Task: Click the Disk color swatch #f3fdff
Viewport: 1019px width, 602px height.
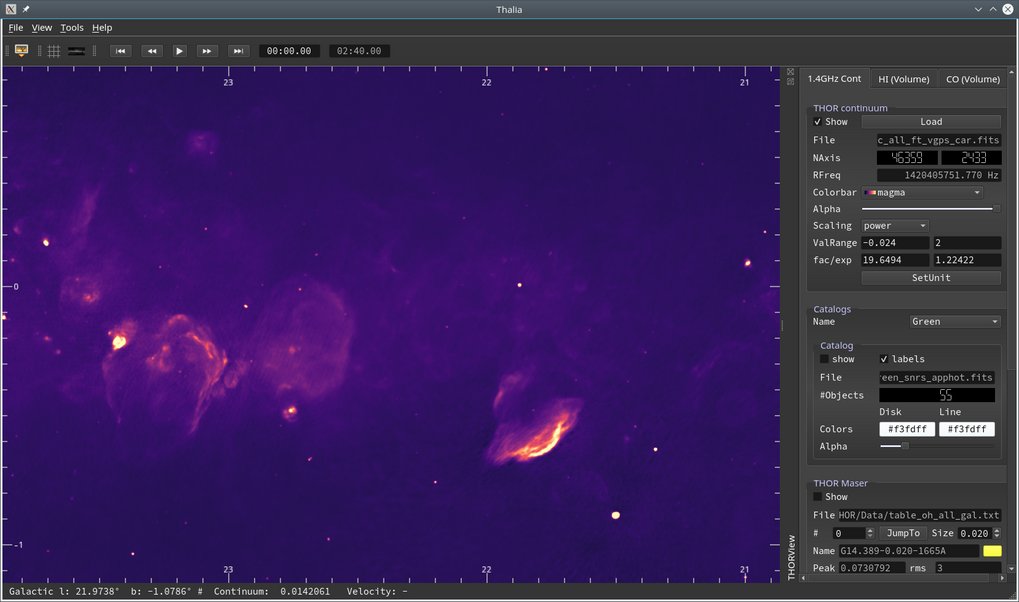Action: [x=907, y=429]
